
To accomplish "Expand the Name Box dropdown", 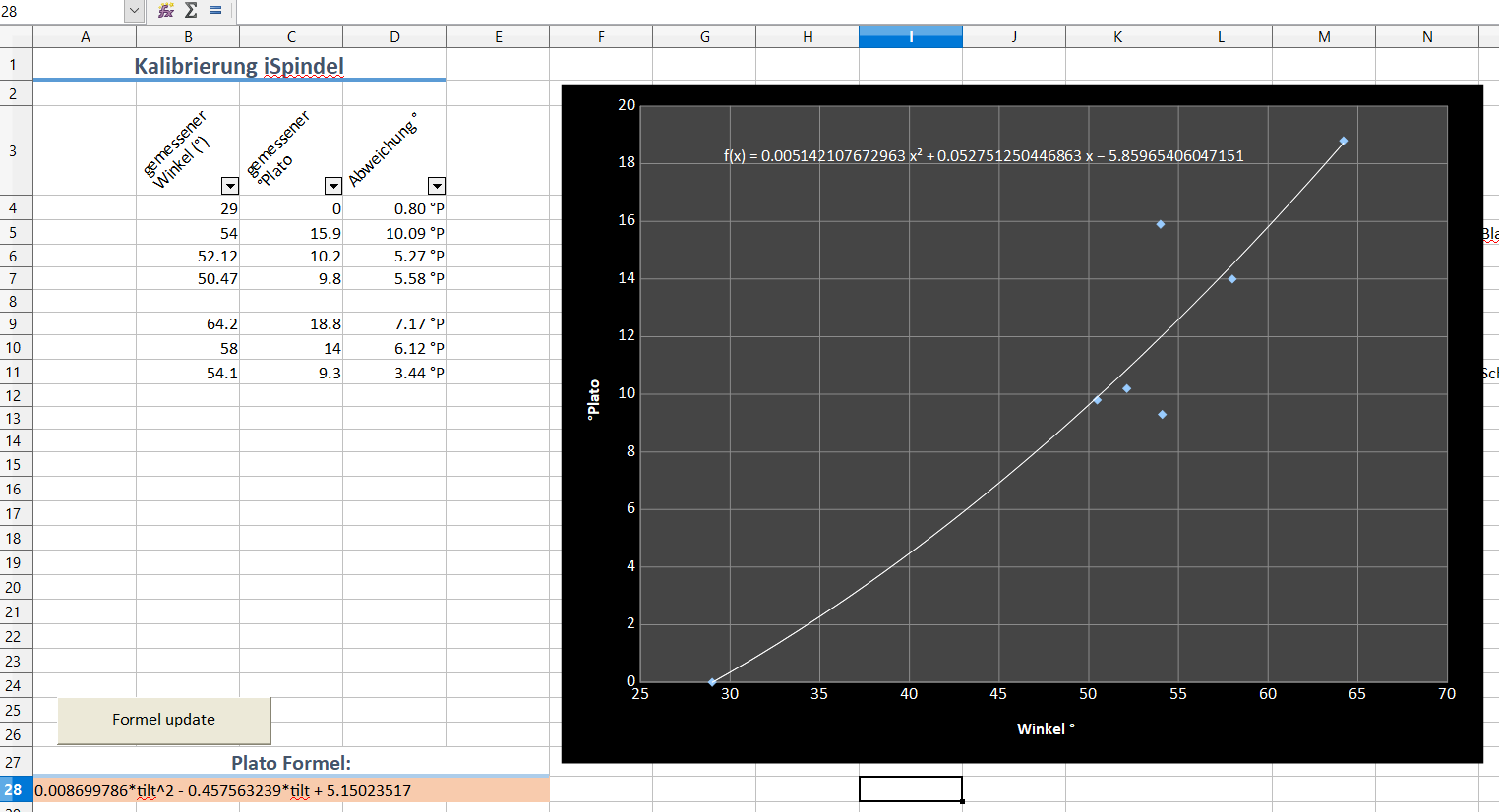I will point(135,11).
